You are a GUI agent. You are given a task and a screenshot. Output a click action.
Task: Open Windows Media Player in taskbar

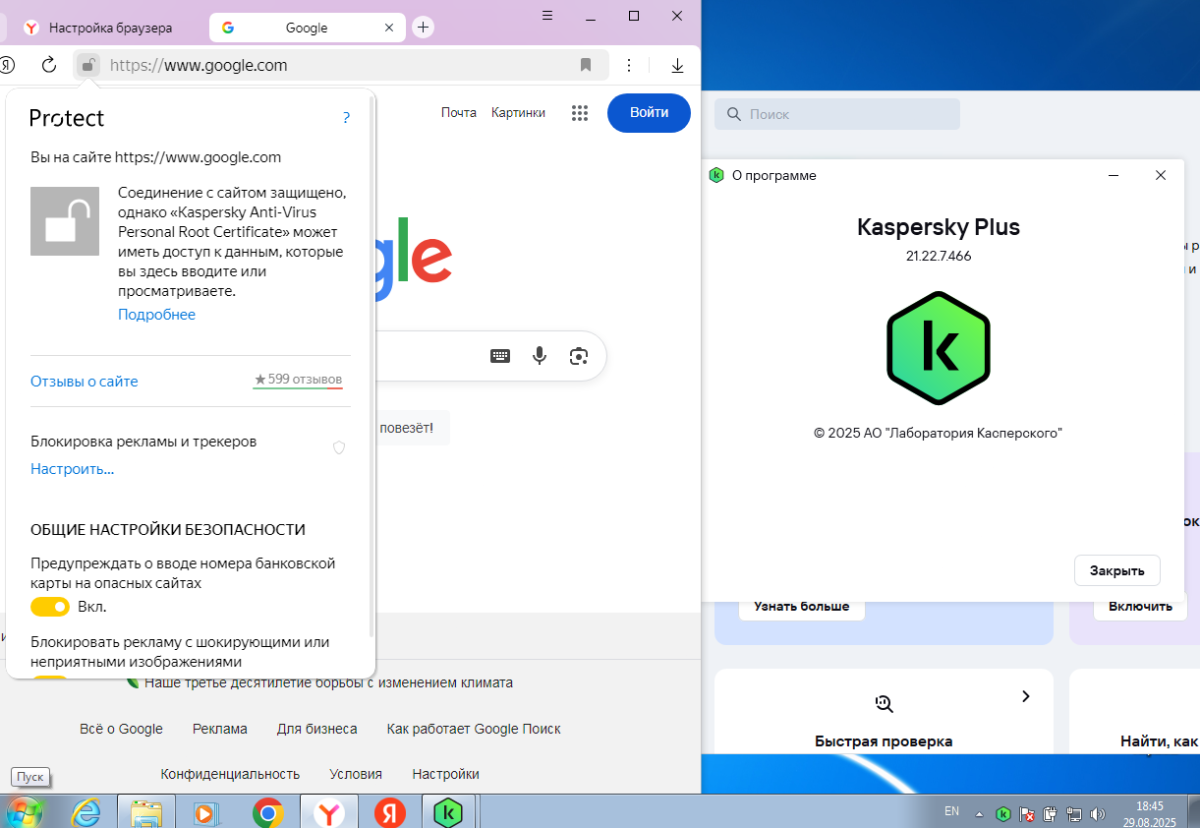click(x=206, y=812)
